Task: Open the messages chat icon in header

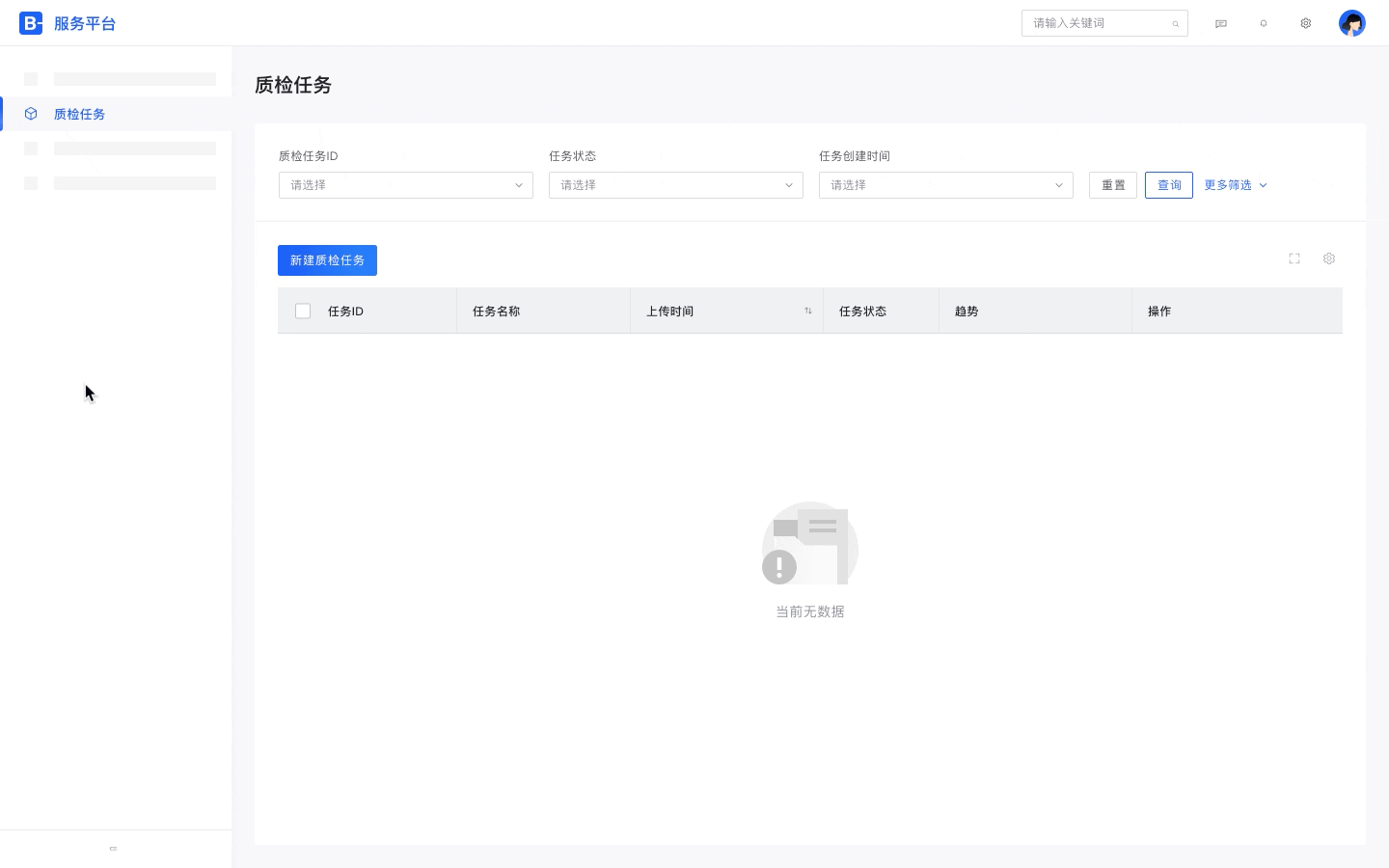Action: [1221, 23]
